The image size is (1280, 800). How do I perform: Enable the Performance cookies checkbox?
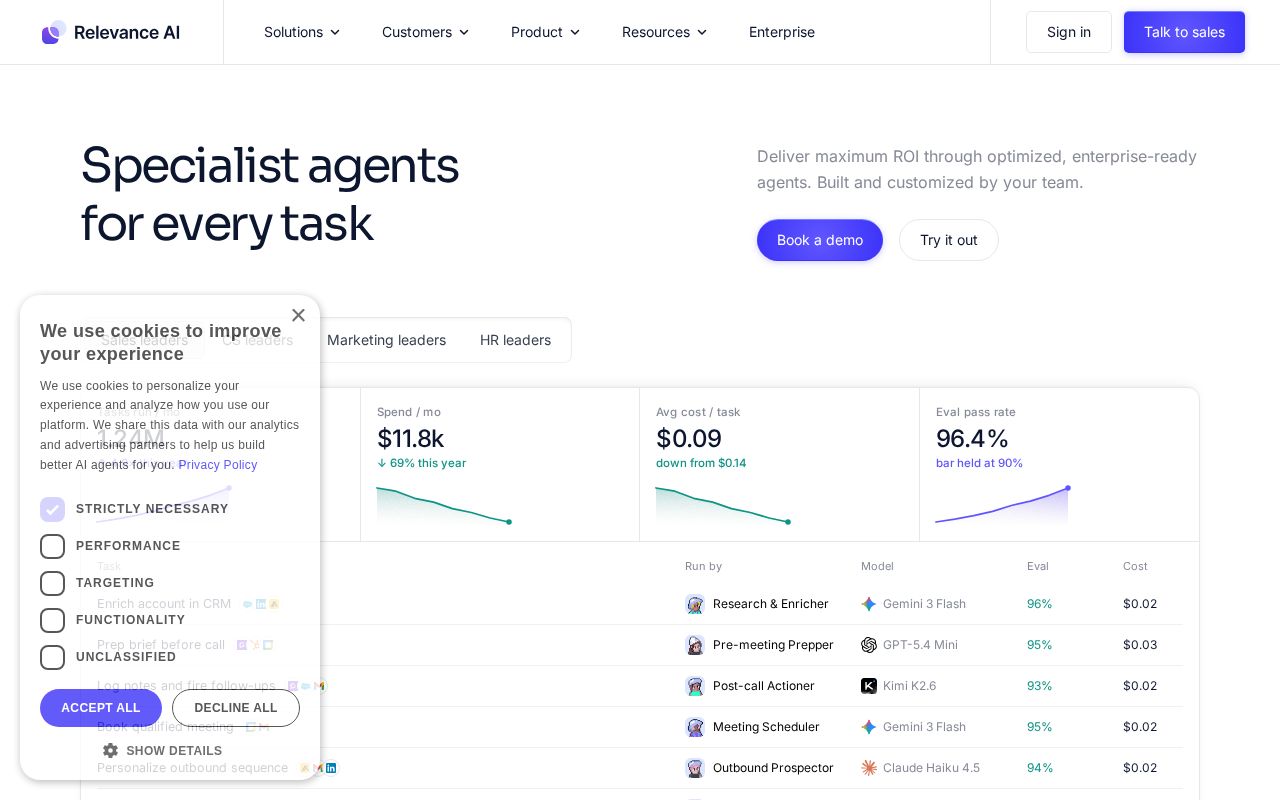(53, 547)
